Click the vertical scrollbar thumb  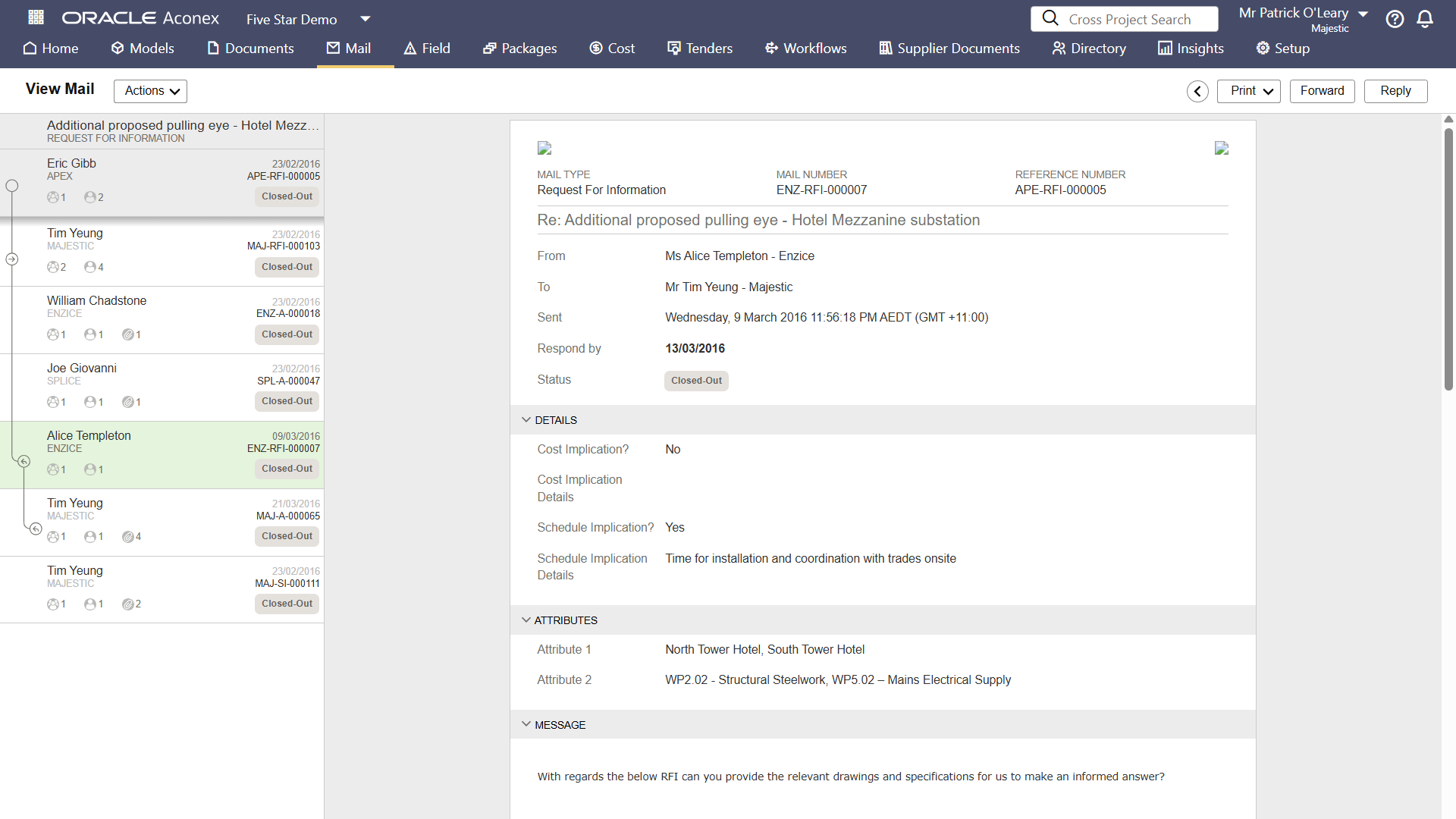[1448, 258]
